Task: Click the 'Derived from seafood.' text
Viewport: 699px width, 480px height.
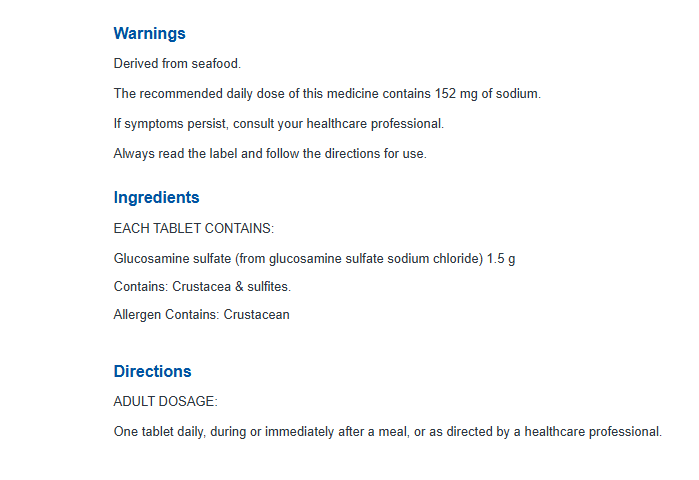Action: [x=177, y=64]
